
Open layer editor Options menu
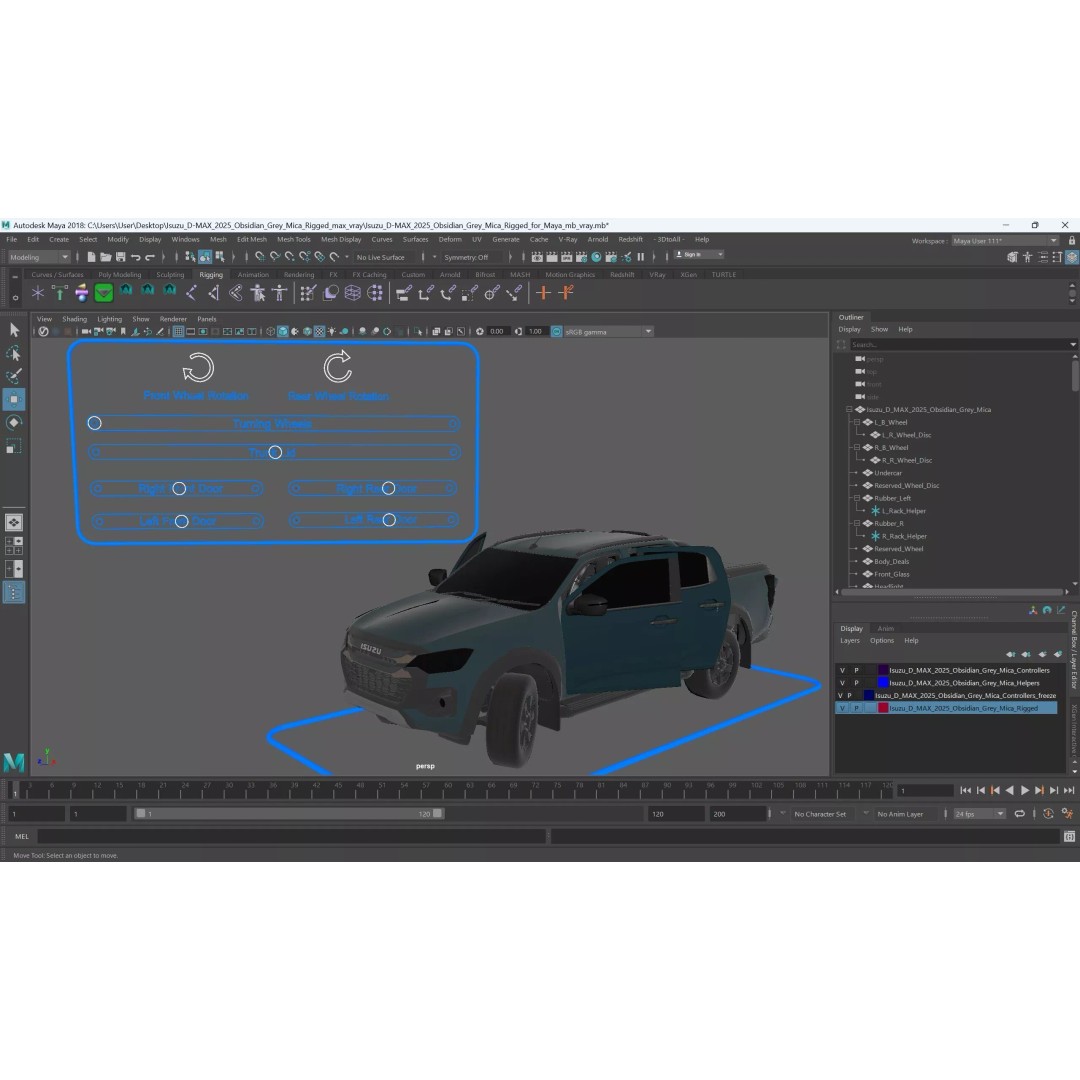[882, 641]
